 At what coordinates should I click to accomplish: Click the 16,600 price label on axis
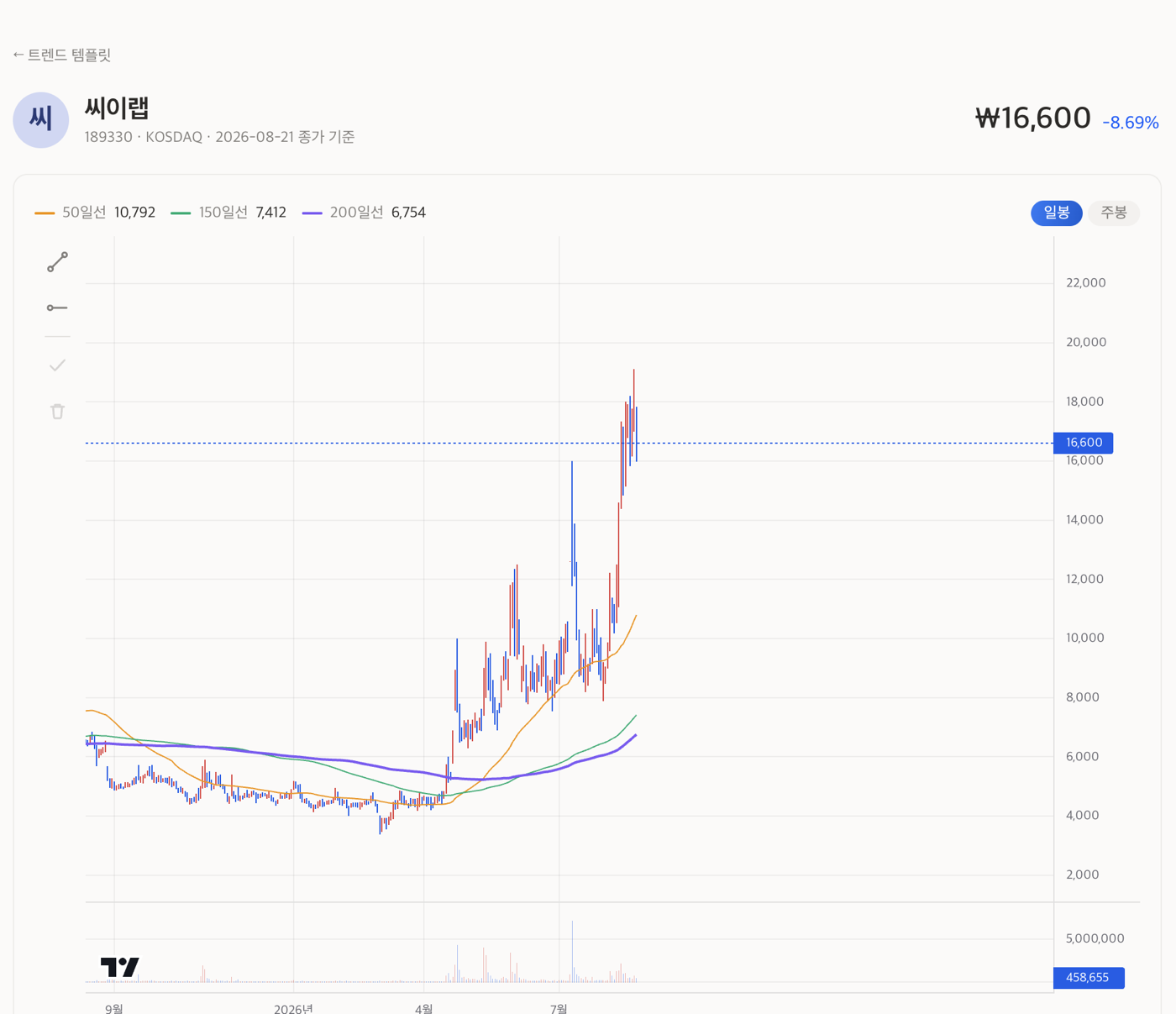[1084, 443]
